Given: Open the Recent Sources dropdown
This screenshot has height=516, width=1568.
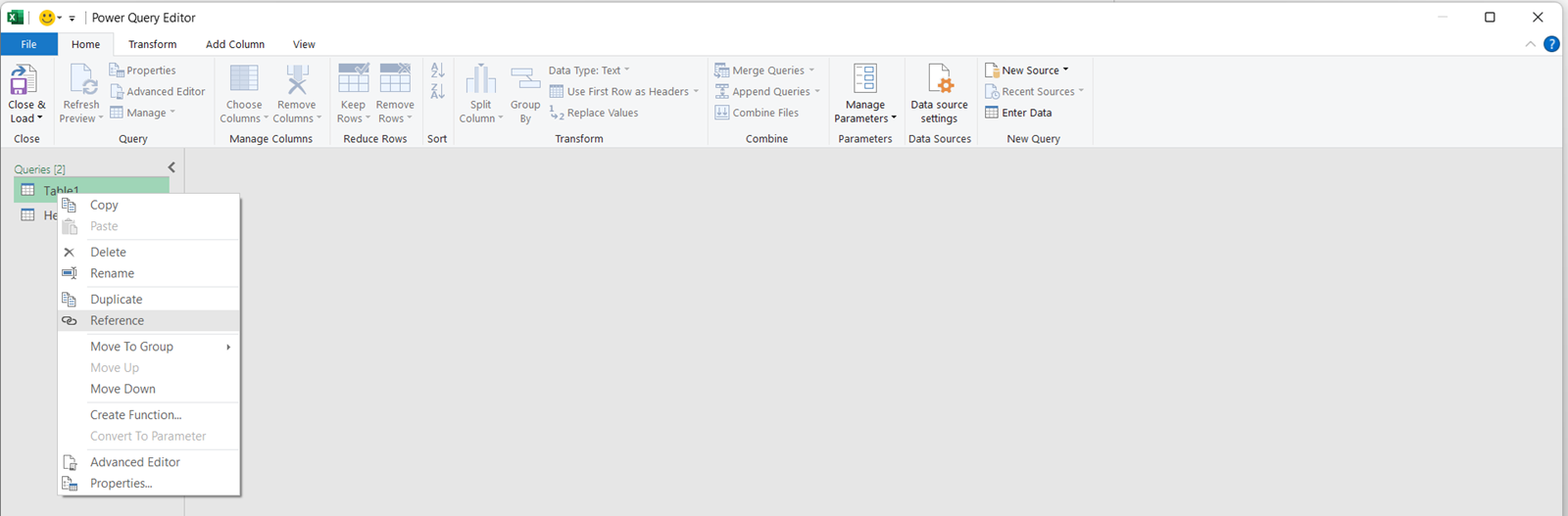Looking at the screenshot, I should tap(1034, 91).
